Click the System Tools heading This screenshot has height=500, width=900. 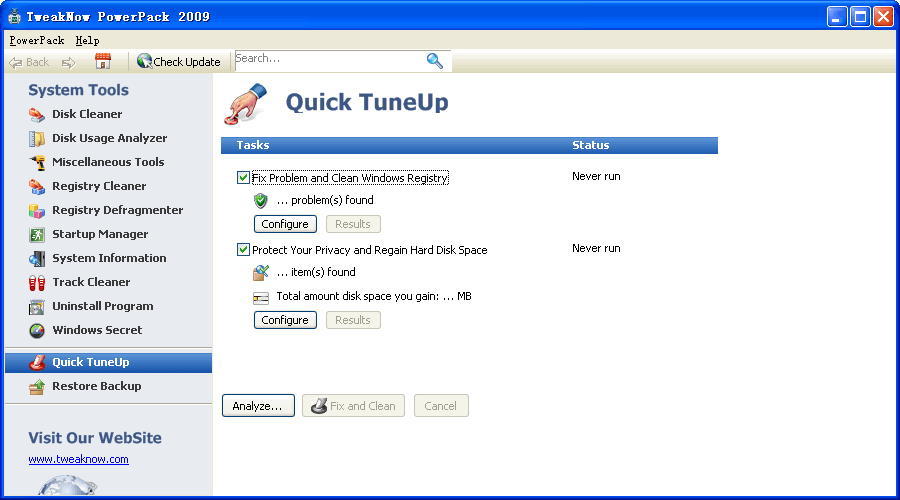(79, 90)
